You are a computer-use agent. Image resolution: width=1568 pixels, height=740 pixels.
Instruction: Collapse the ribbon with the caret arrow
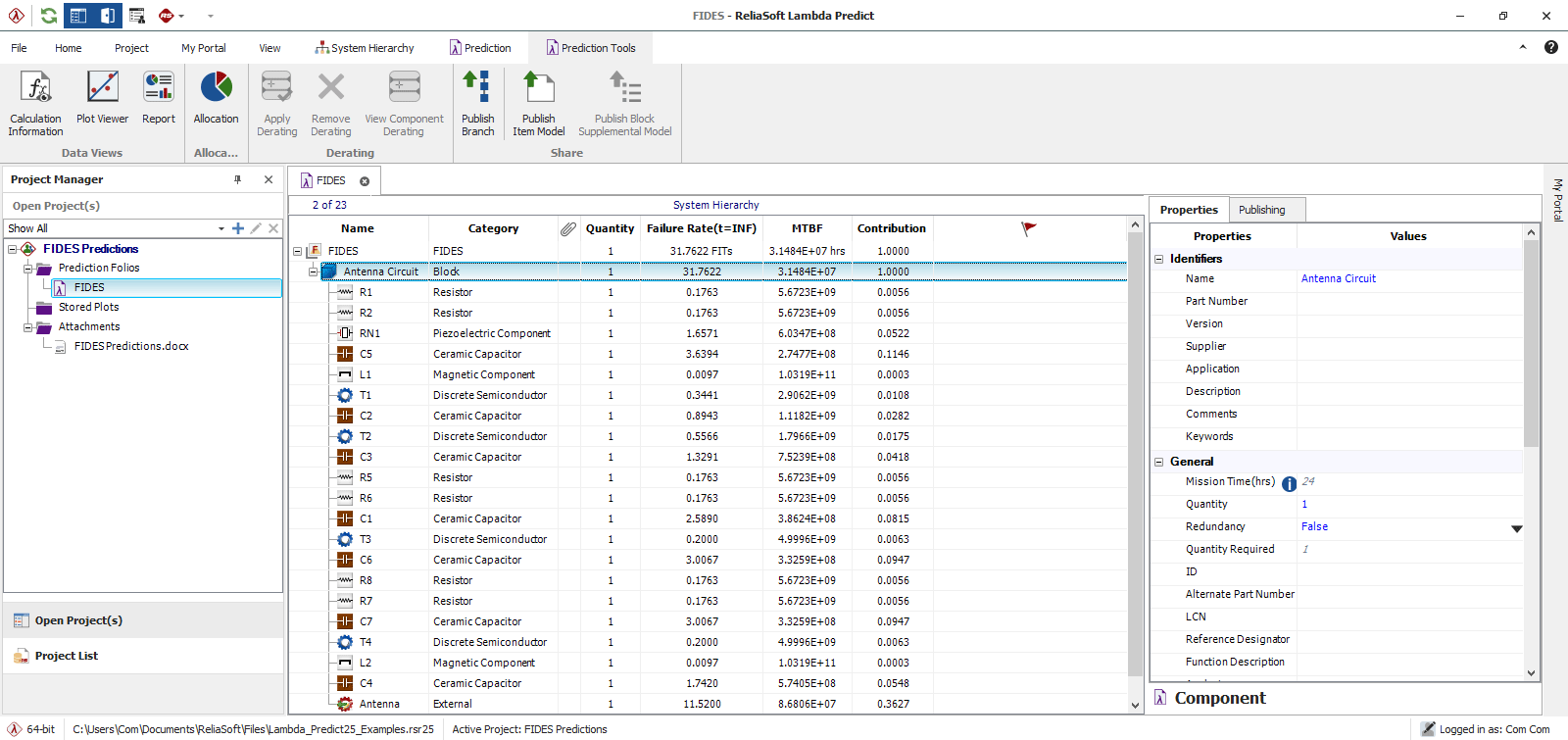[1523, 47]
